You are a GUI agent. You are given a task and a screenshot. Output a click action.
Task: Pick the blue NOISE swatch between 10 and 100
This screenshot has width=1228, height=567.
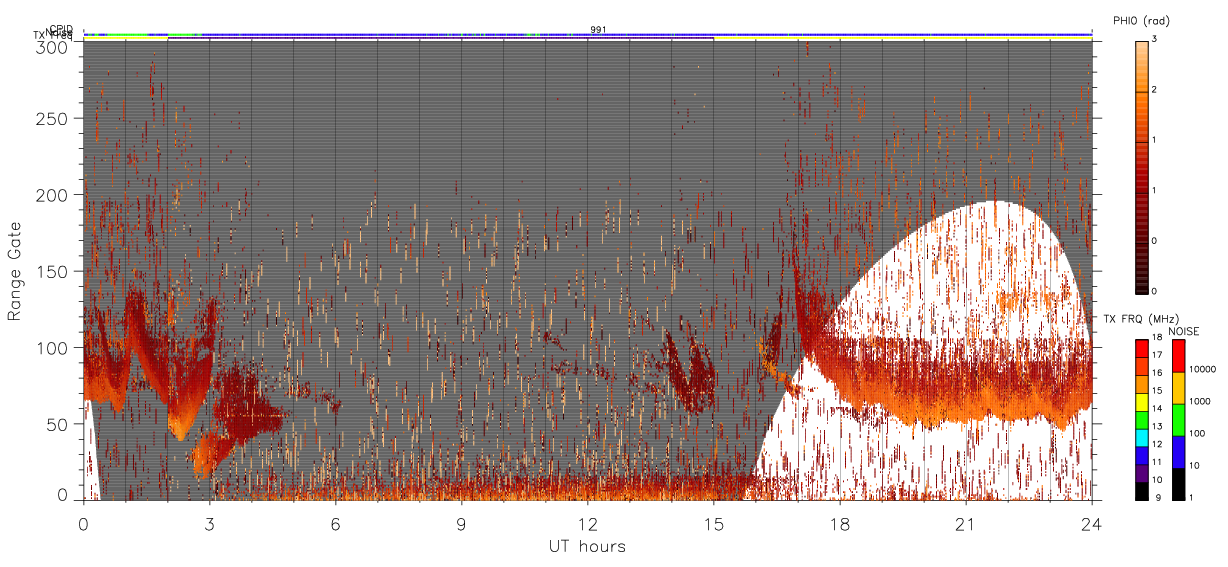1179,452
